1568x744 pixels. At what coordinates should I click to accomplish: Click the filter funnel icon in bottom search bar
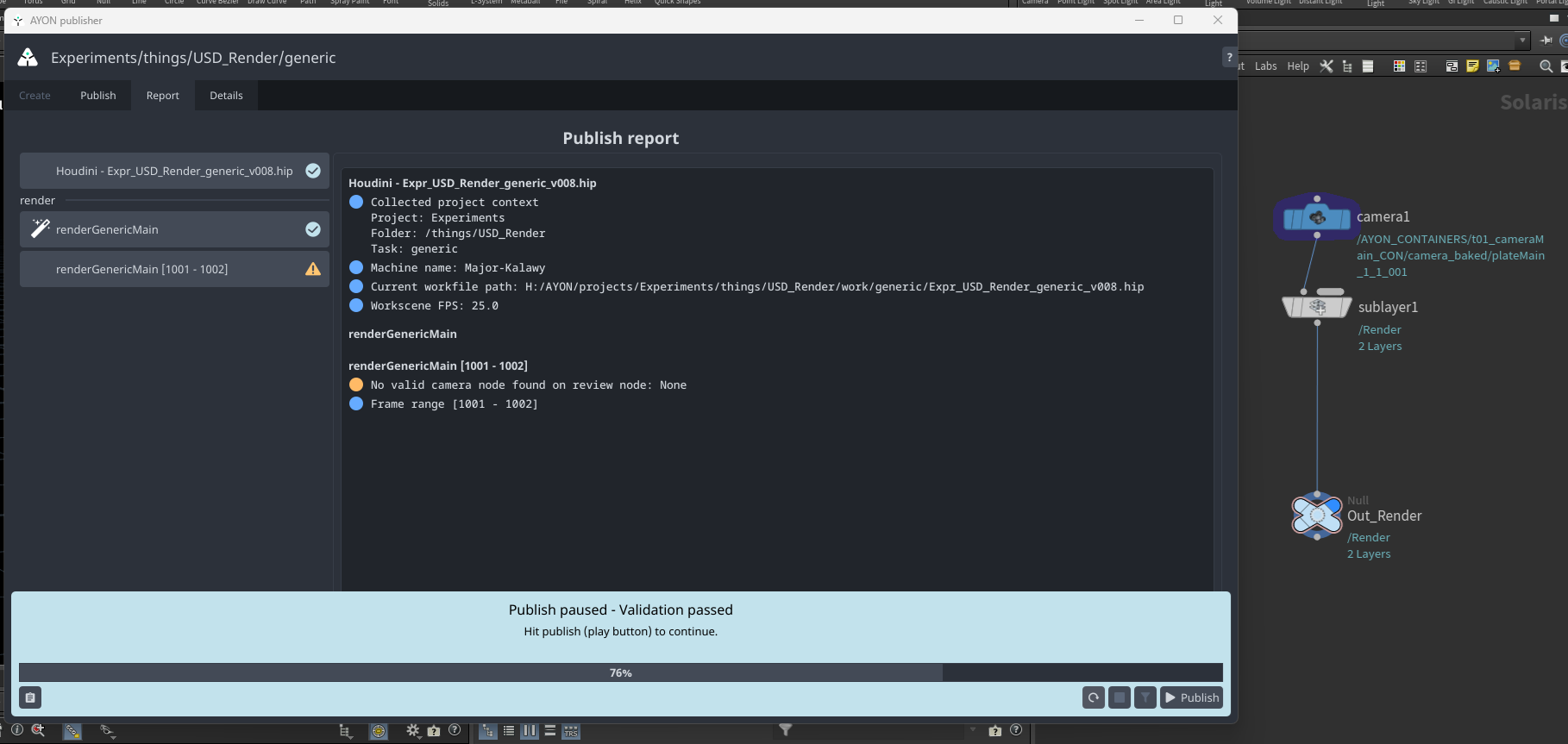pos(786,729)
